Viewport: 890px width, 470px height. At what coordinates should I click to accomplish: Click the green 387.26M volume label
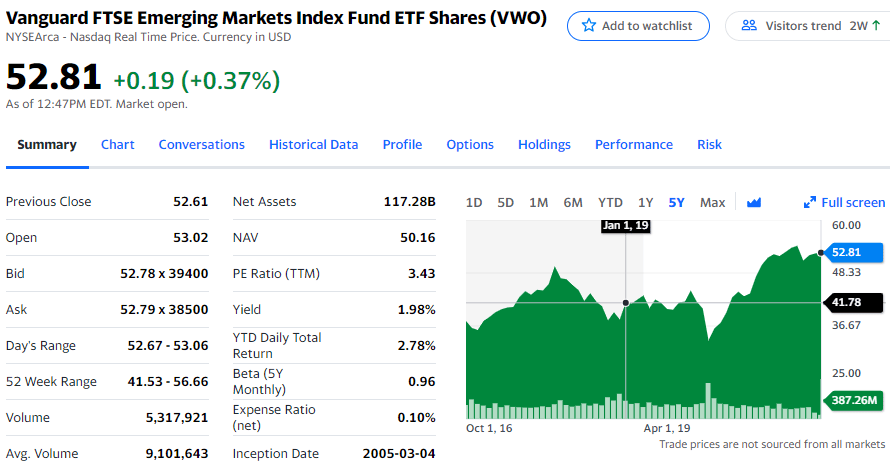coord(855,400)
